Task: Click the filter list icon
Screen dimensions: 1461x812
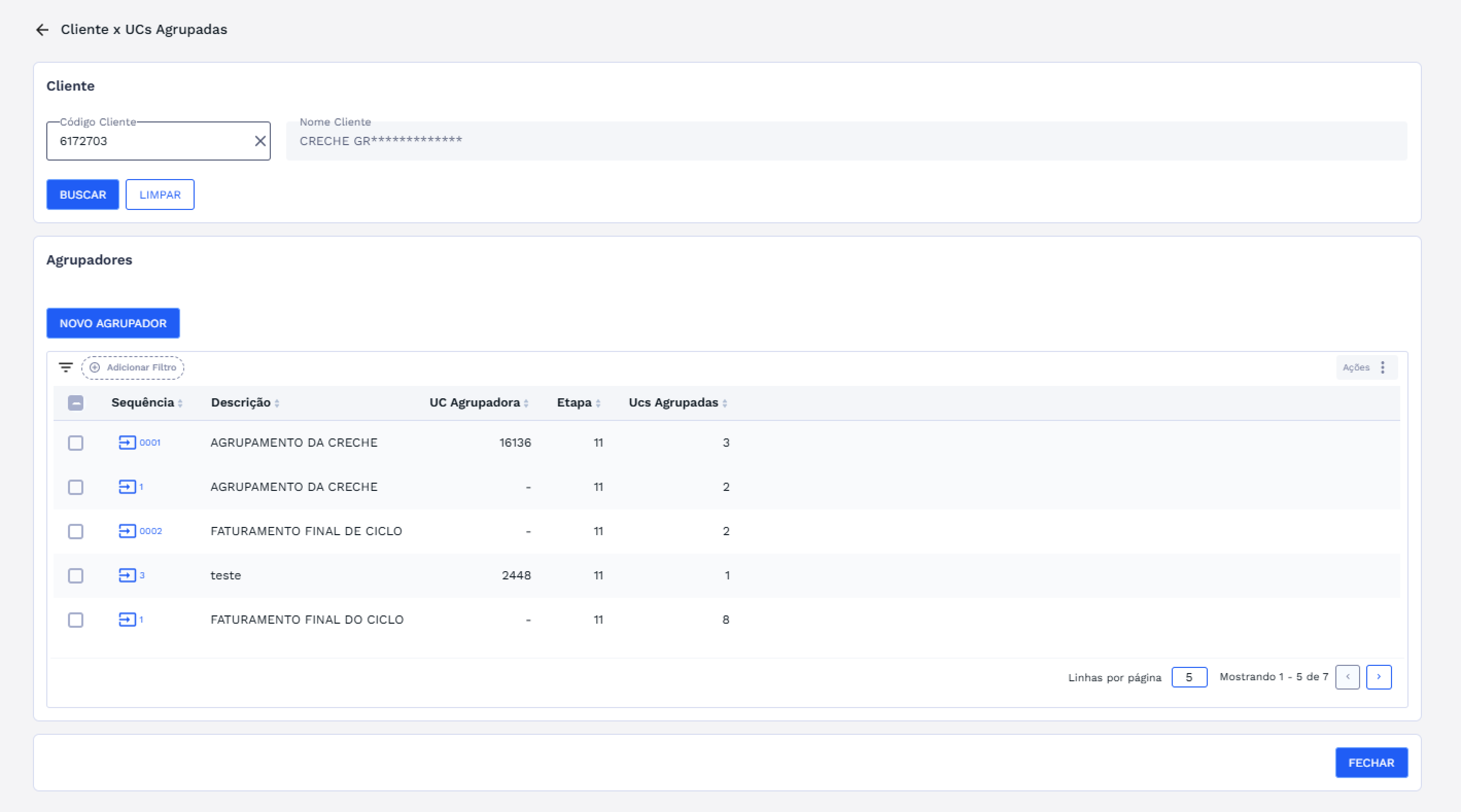Action: [66, 367]
